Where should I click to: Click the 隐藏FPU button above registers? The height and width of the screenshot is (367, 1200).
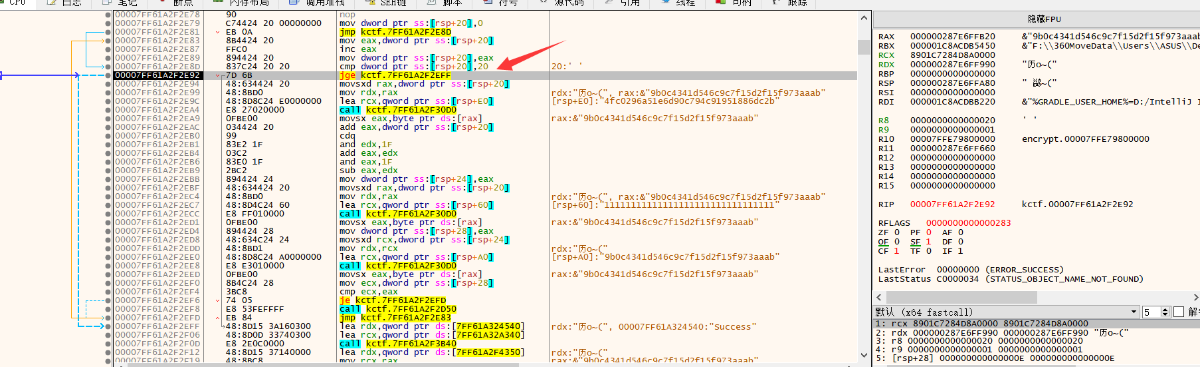click(x=1036, y=20)
